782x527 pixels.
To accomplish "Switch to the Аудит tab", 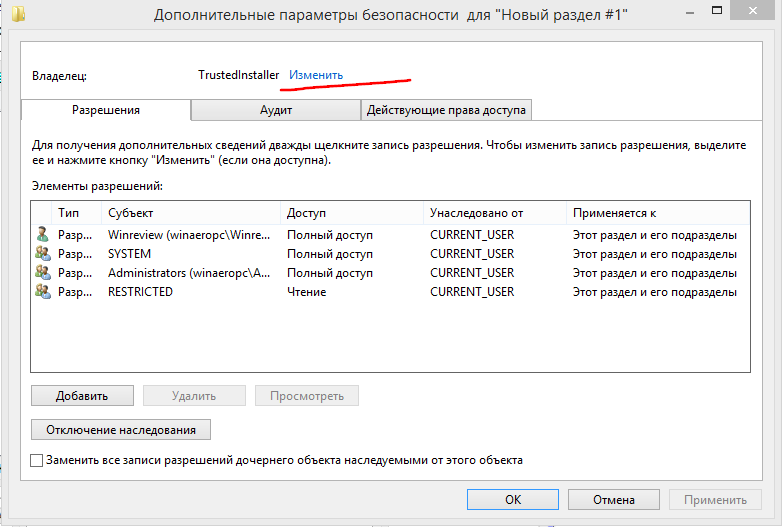I will point(276,110).
